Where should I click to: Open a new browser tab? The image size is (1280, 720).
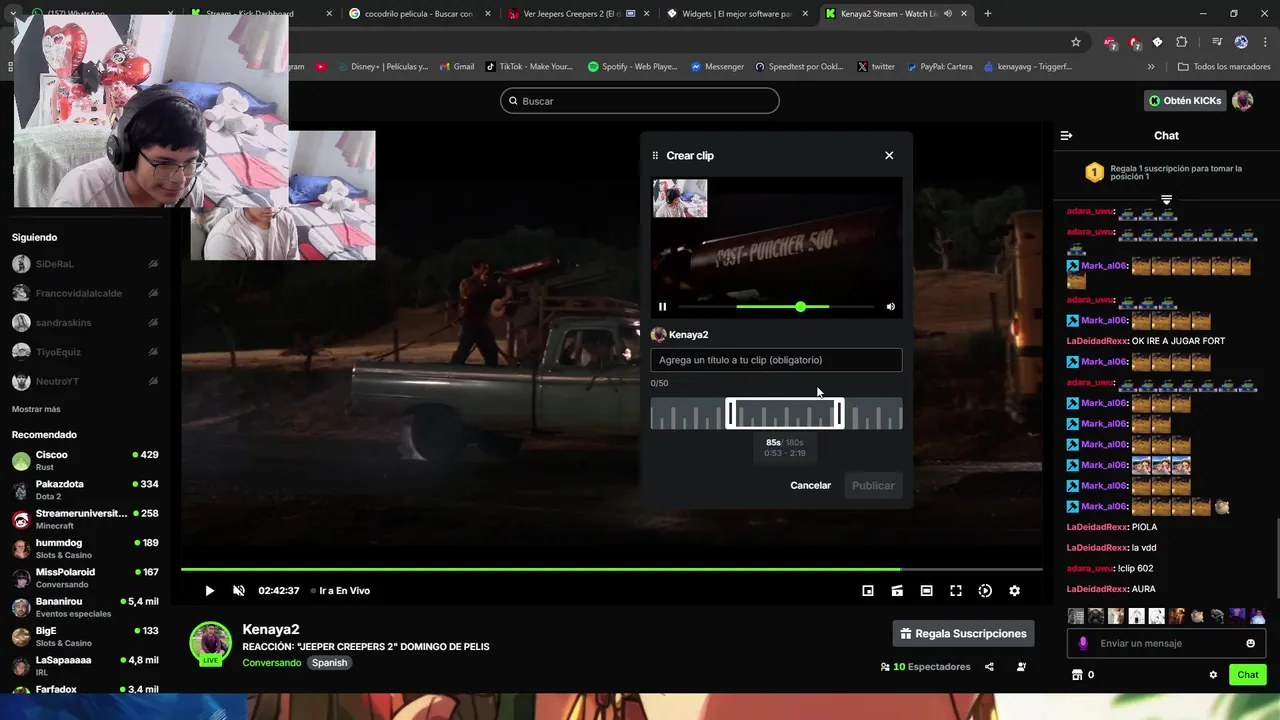988,14
